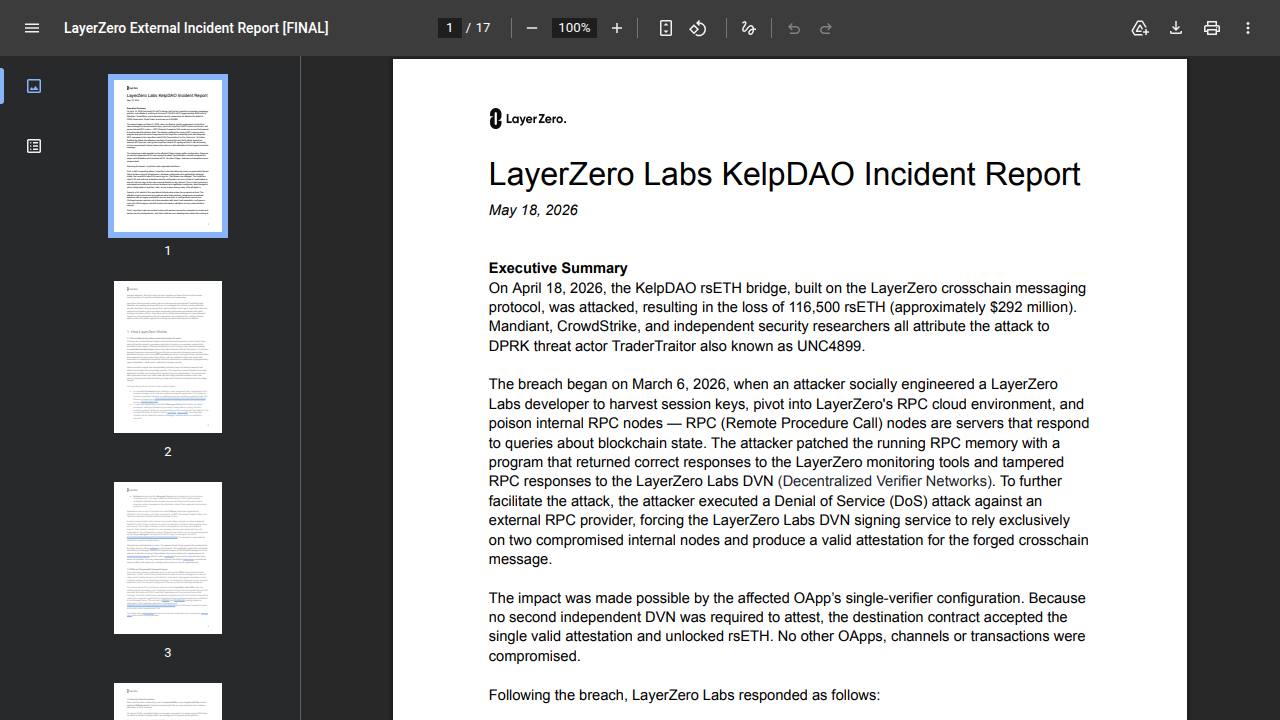Open the hamburger sidebar menu
Viewport: 1280px width, 720px height.
point(32,28)
